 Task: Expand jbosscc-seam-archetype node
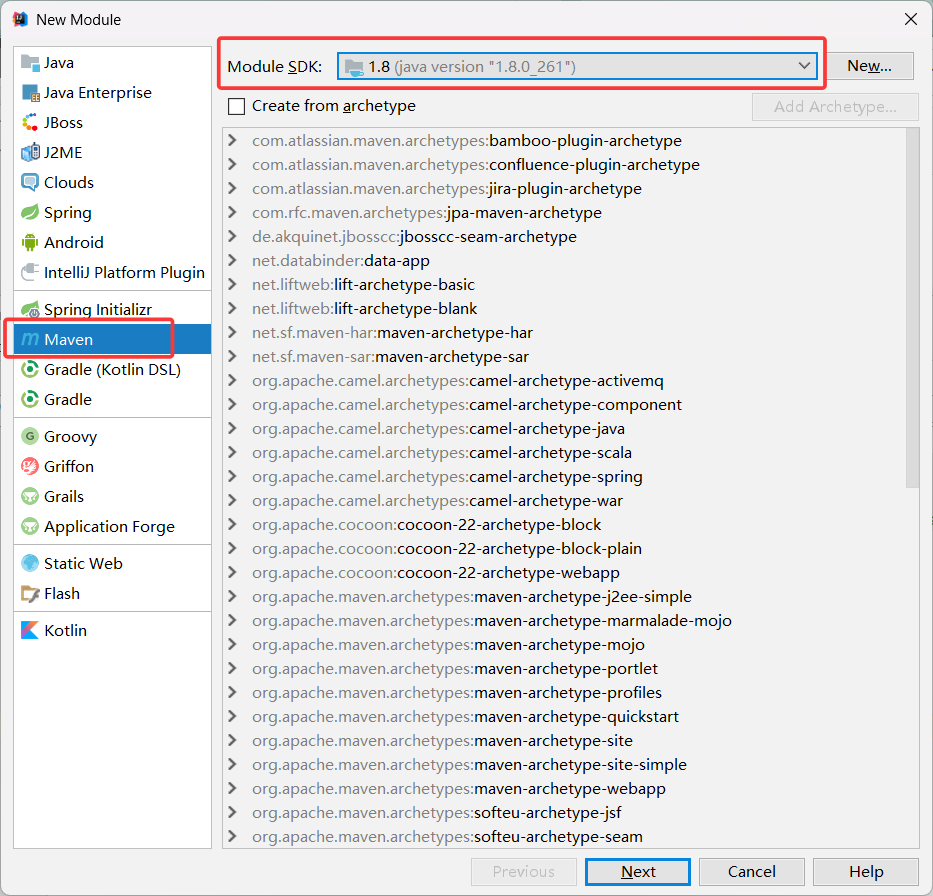(233, 236)
